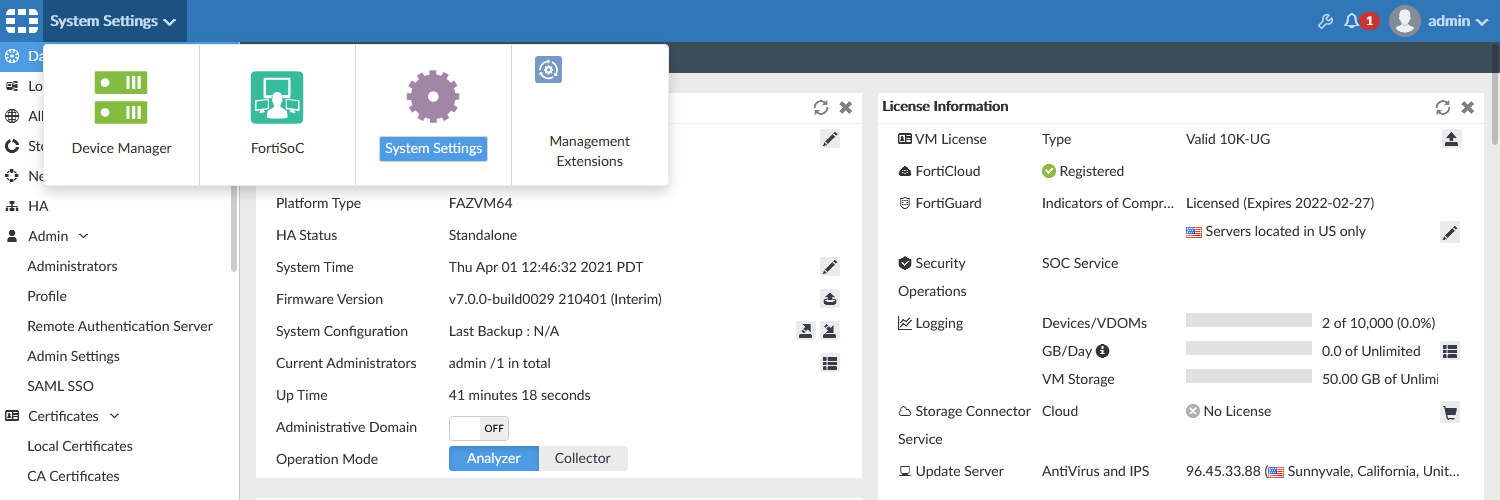Screen dimensions: 1500x500
Task: Select System Settings gear icon
Action: coord(433,97)
